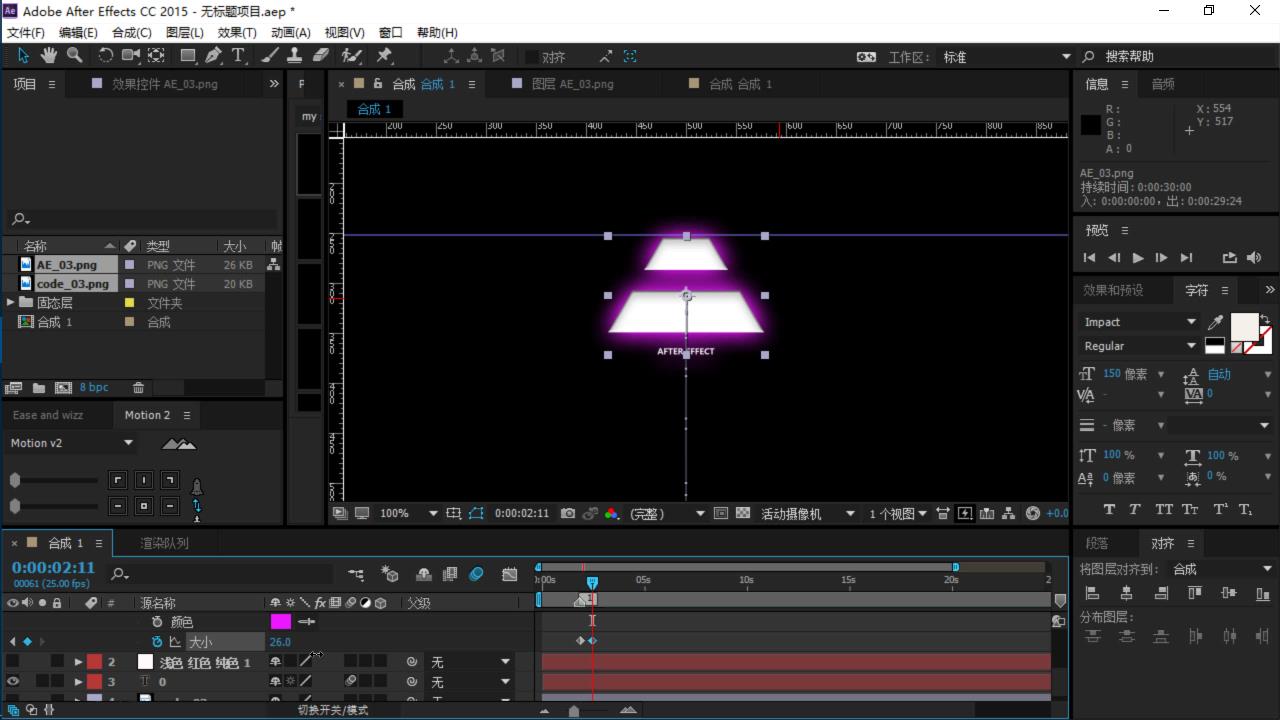
Task: Open the viewer 100% magnification dropdown
Action: [407, 513]
